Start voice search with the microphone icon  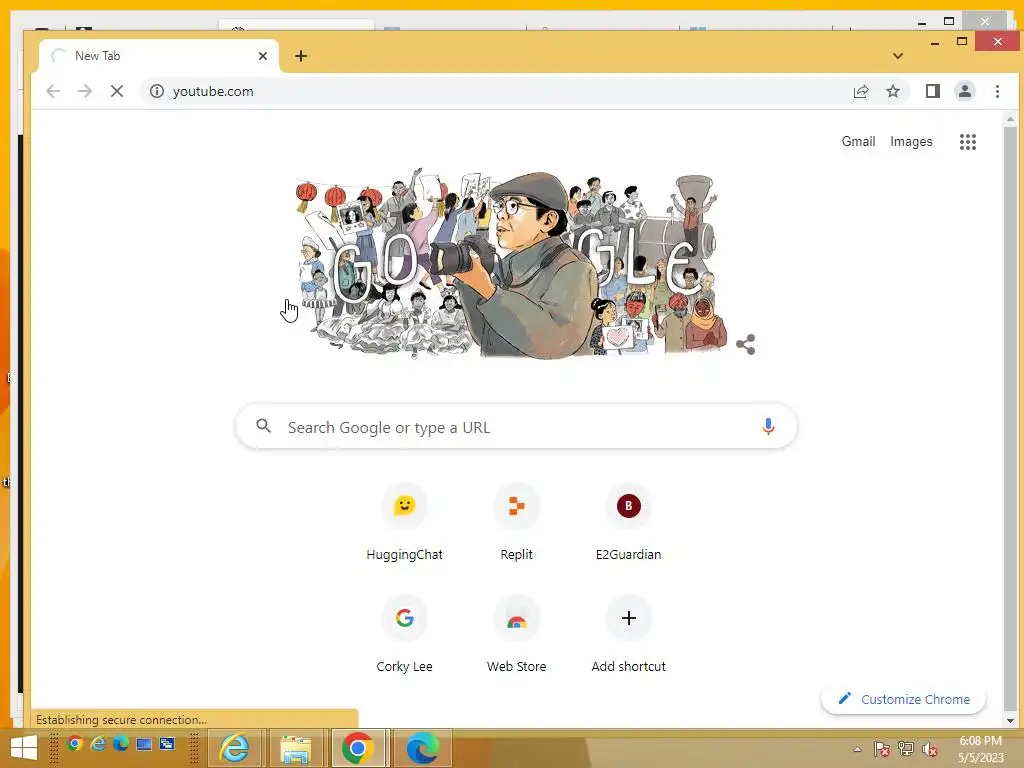[x=768, y=426]
